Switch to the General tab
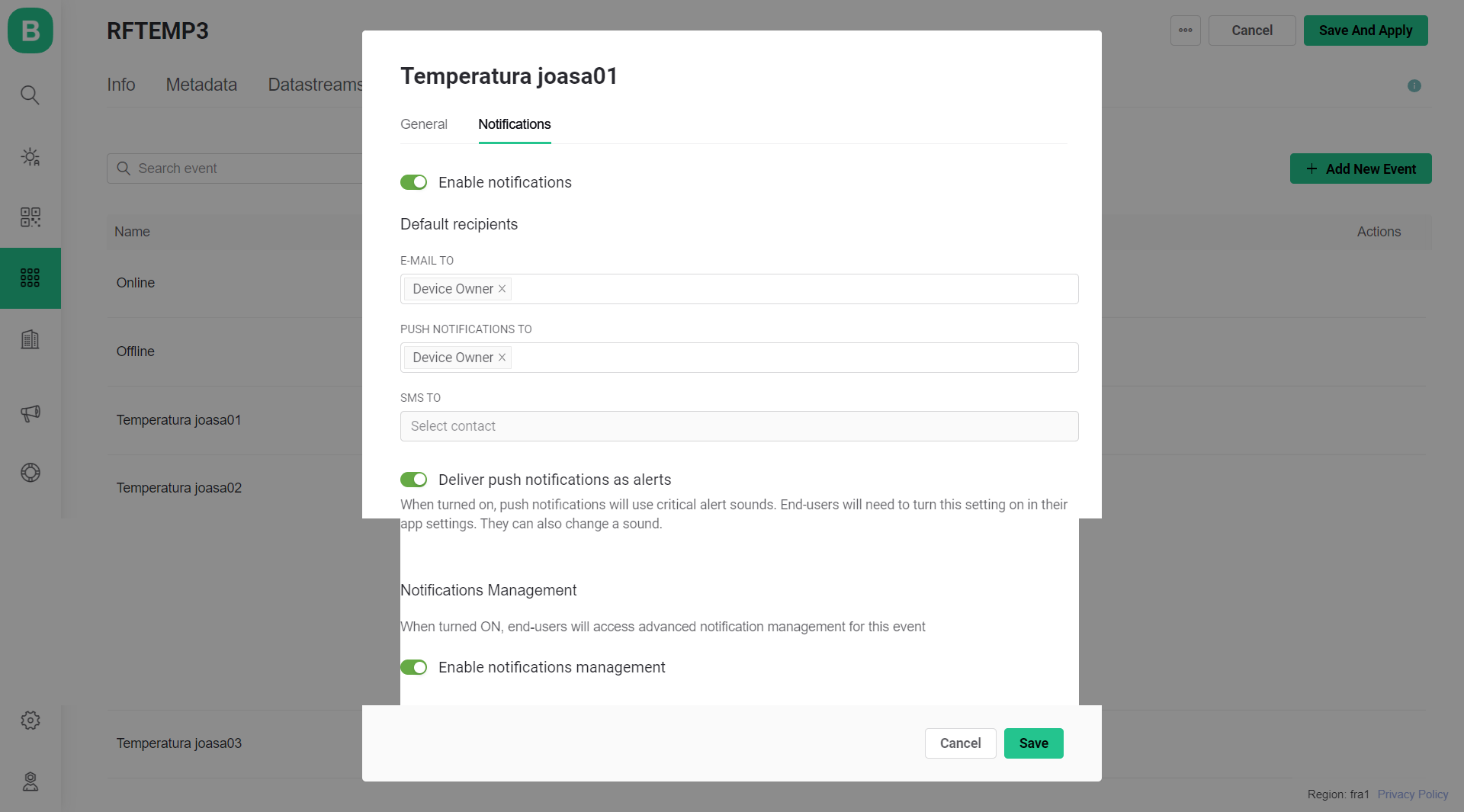 click(423, 124)
